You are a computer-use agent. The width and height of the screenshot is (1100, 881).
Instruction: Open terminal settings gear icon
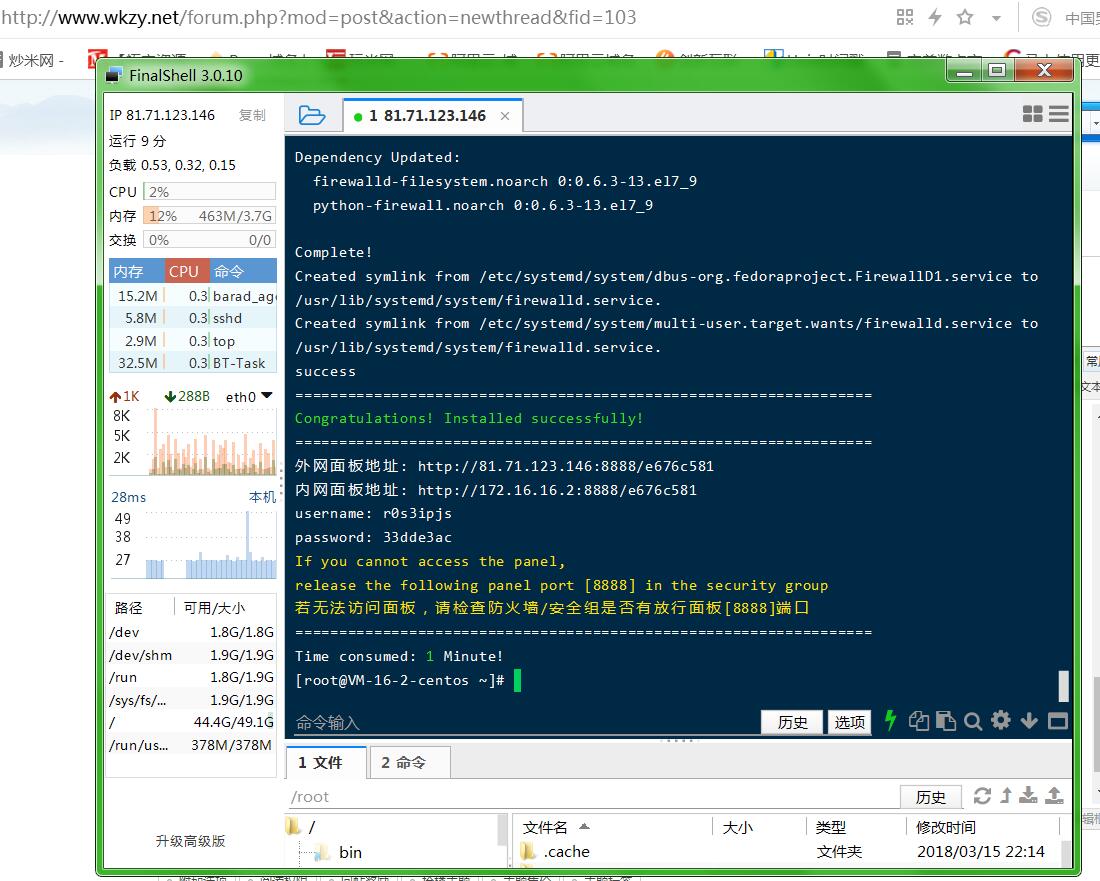[x=1000, y=721]
